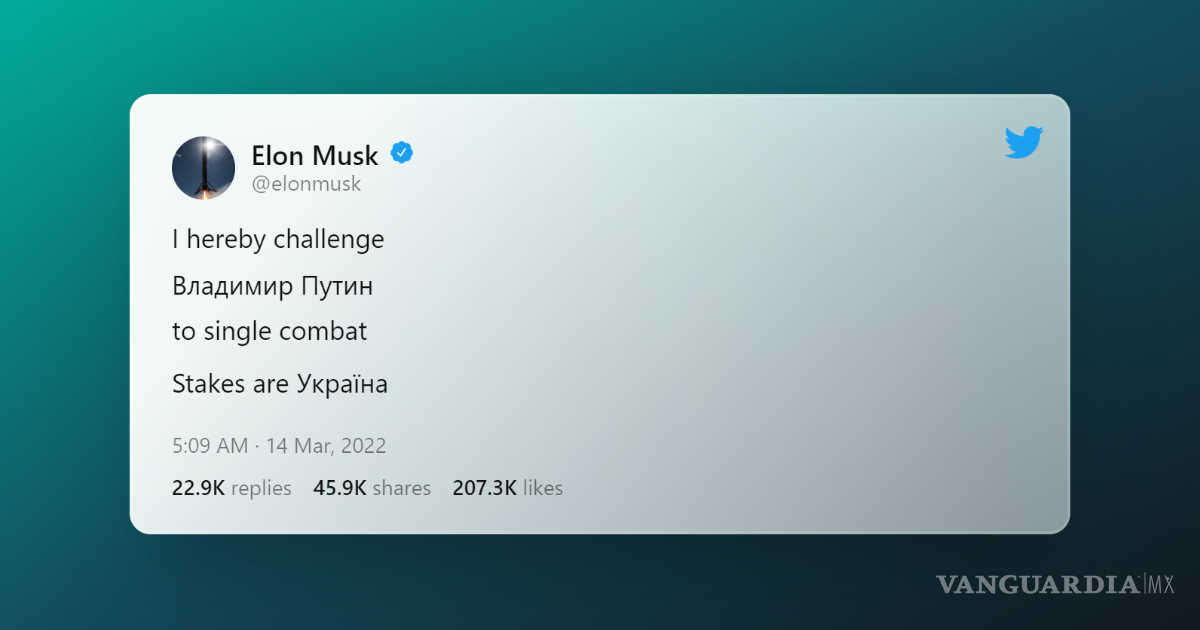Viewport: 1200px width, 630px height.
Task: Open the @elonmusk handle link
Action: coord(306,184)
